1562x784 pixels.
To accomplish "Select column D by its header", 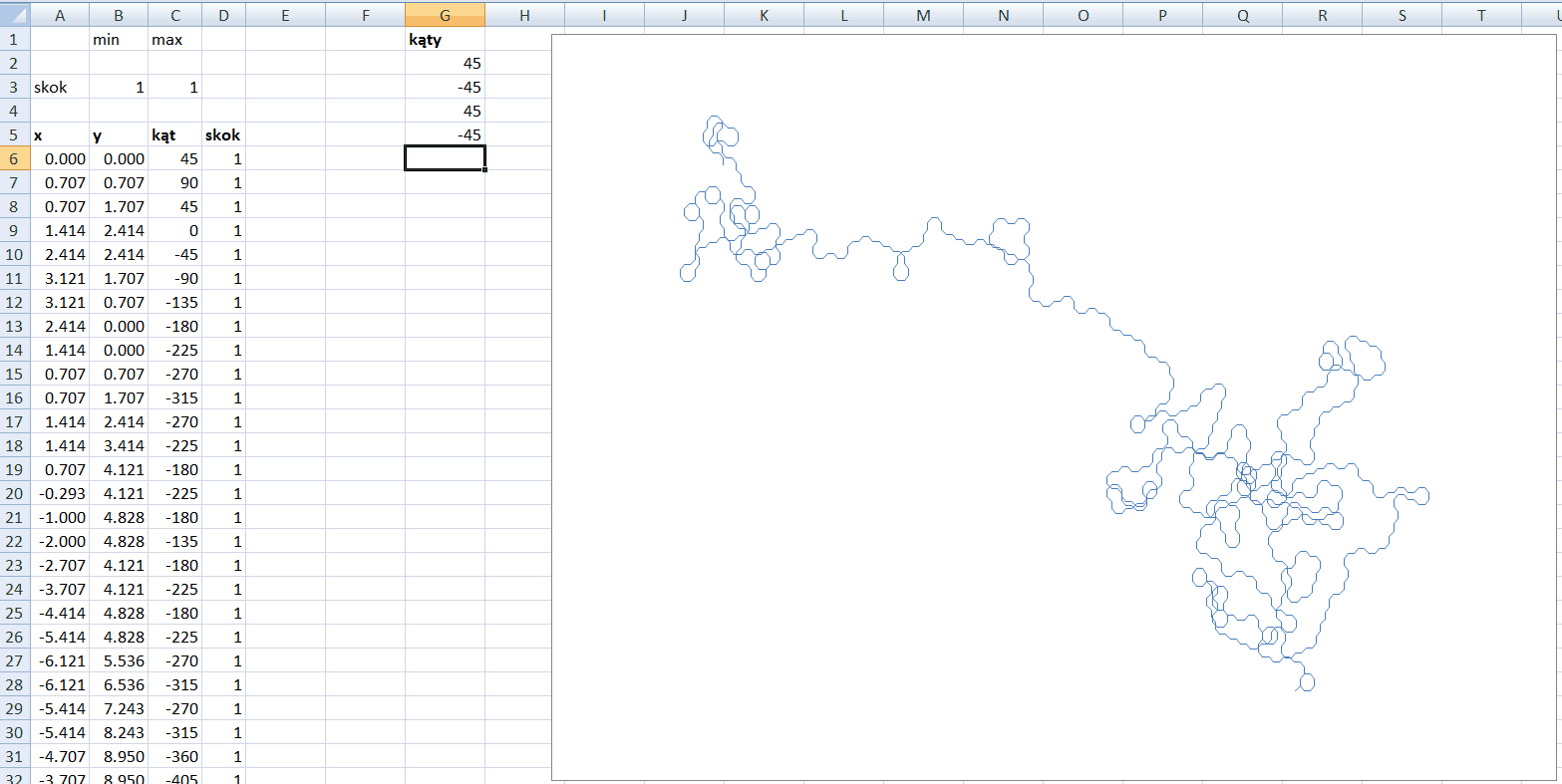I will click(x=223, y=14).
